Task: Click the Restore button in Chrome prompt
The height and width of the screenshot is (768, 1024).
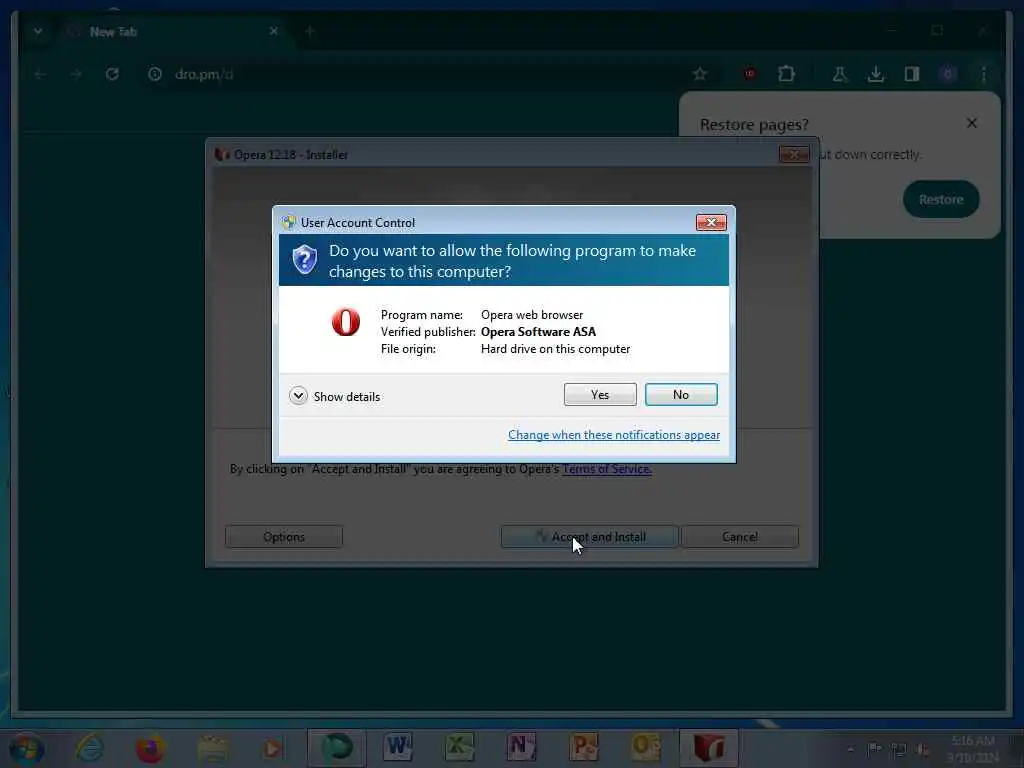Action: pos(940,199)
